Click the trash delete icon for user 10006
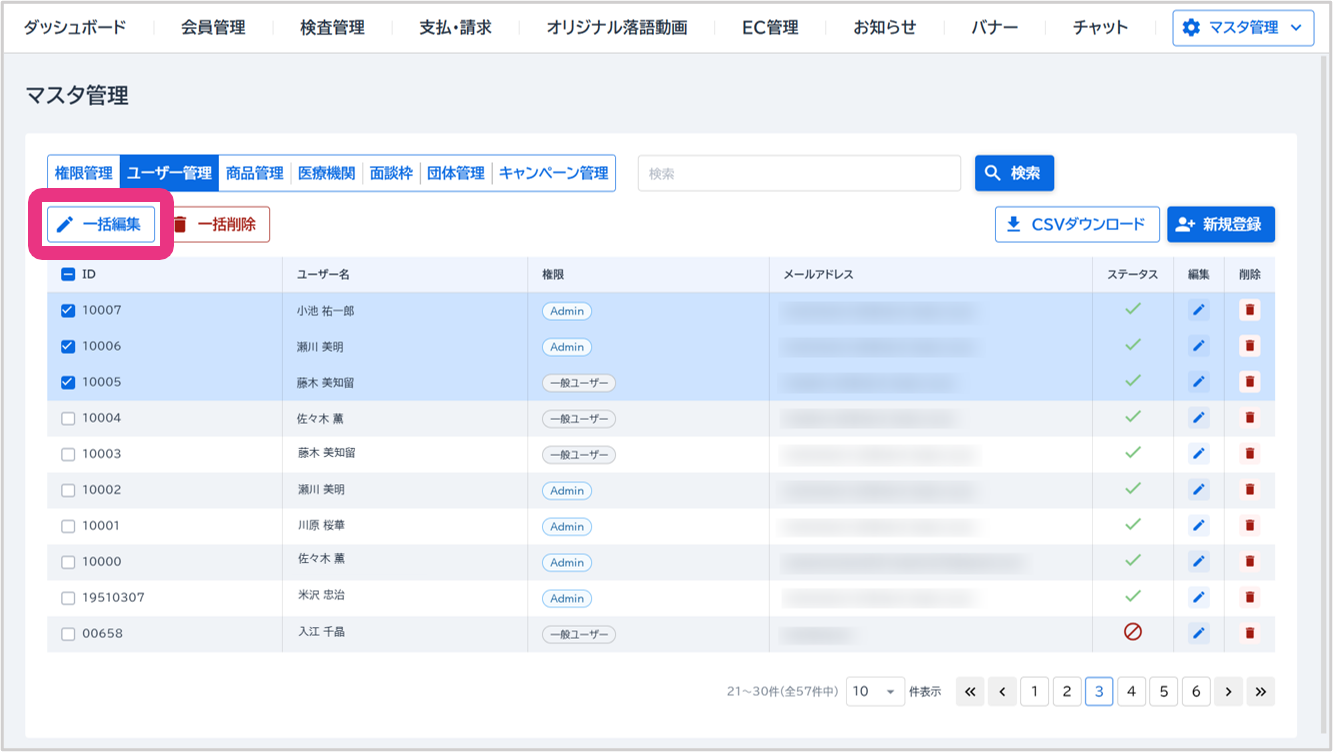The image size is (1333, 752). pos(1249,346)
